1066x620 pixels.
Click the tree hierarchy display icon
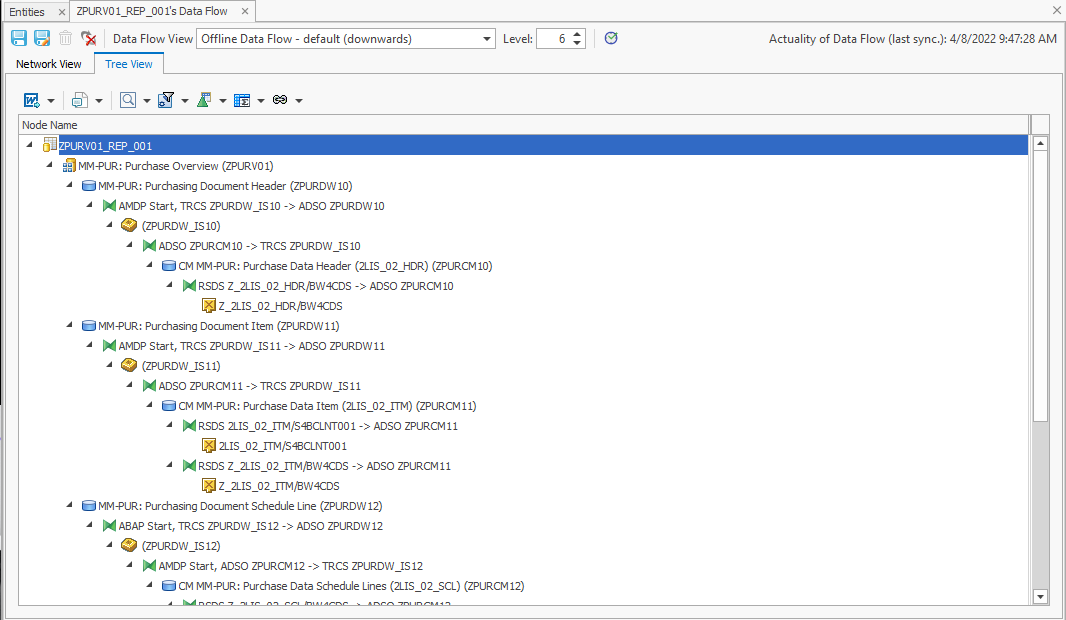click(x=203, y=99)
